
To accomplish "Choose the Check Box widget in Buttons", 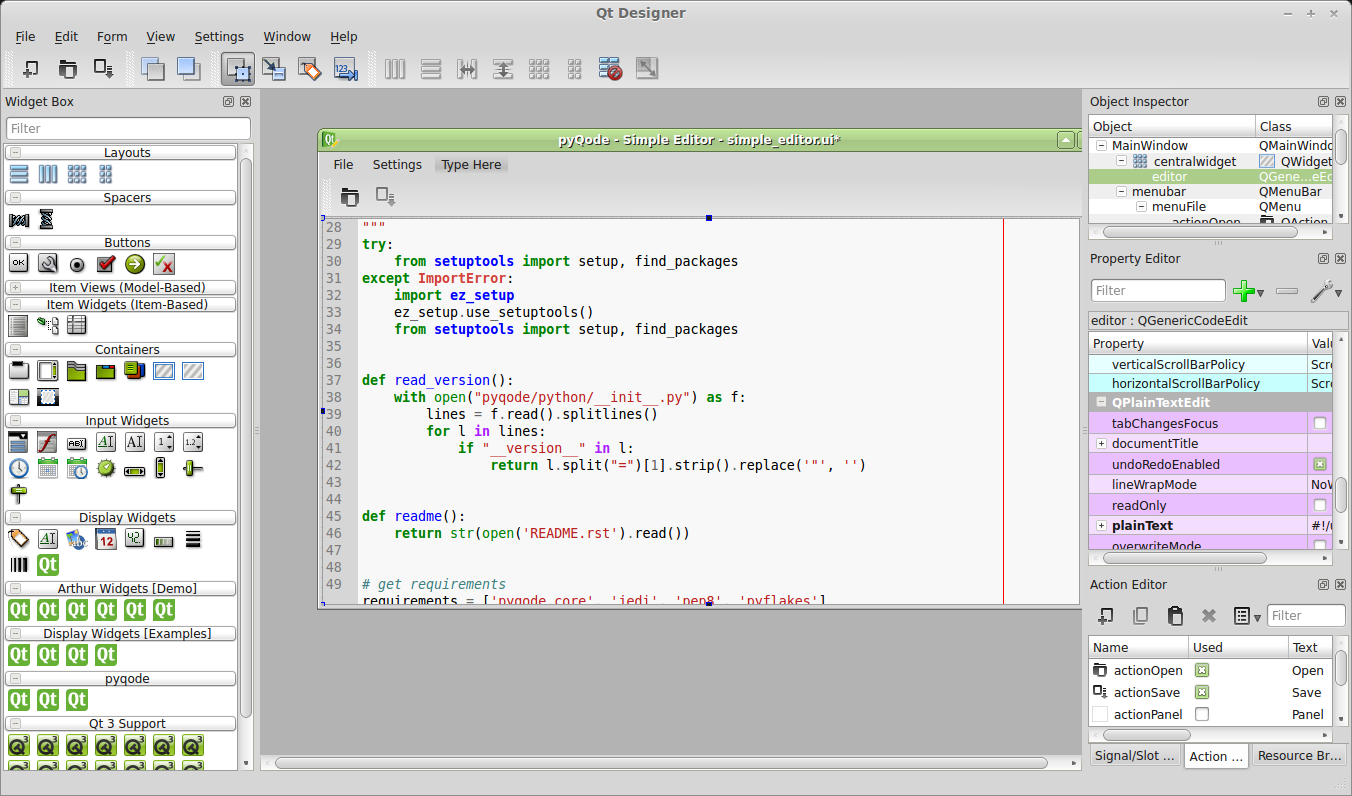I will pyautogui.click(x=106, y=264).
